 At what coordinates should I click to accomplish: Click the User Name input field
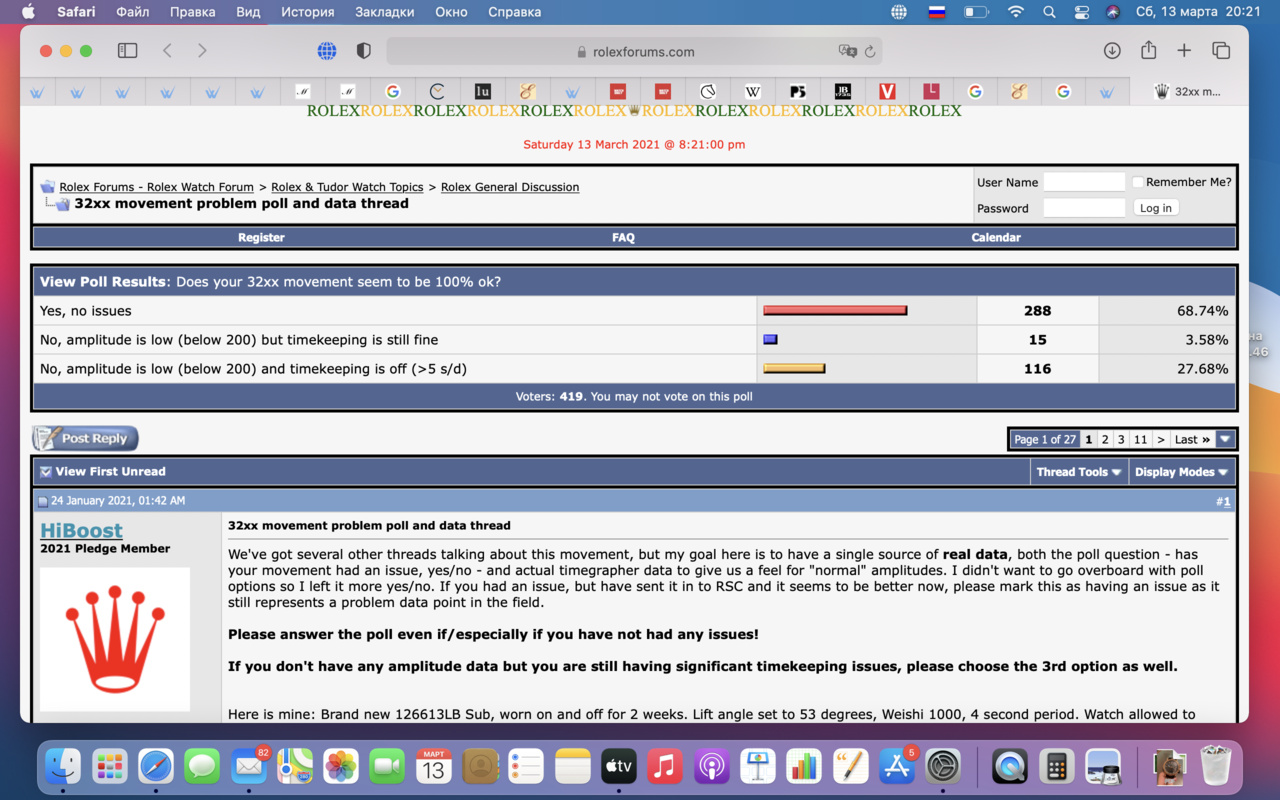point(1084,182)
